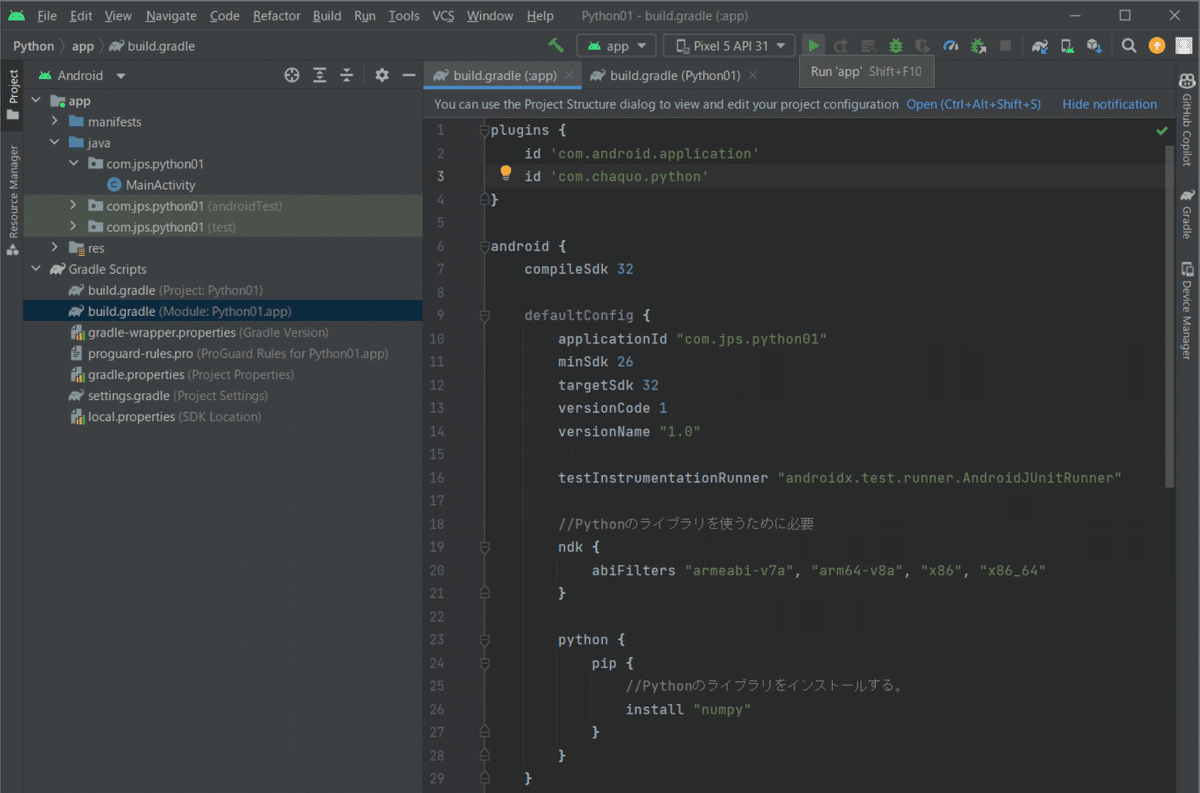Open the 'app' run configuration dropdown
Screen dimensions: 1200x793
click(616, 45)
